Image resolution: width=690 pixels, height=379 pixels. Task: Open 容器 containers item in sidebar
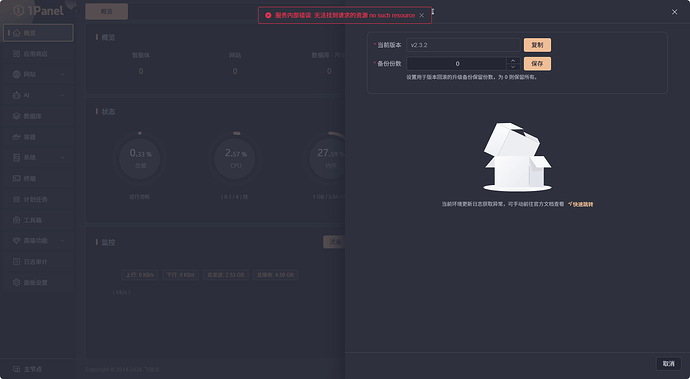[38, 137]
